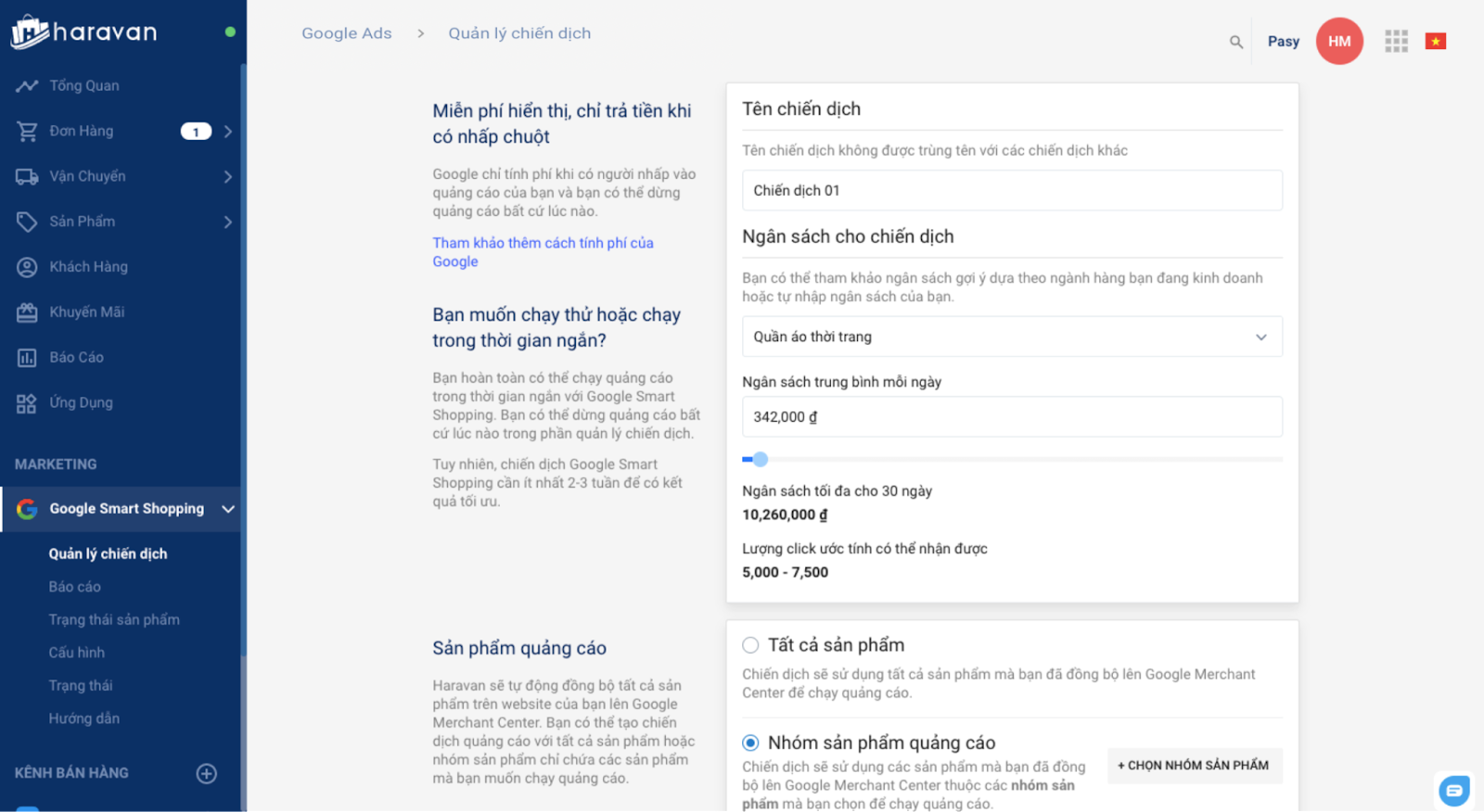Click the Pasy account name
Image resolution: width=1484 pixels, height=812 pixels.
click(x=1284, y=42)
